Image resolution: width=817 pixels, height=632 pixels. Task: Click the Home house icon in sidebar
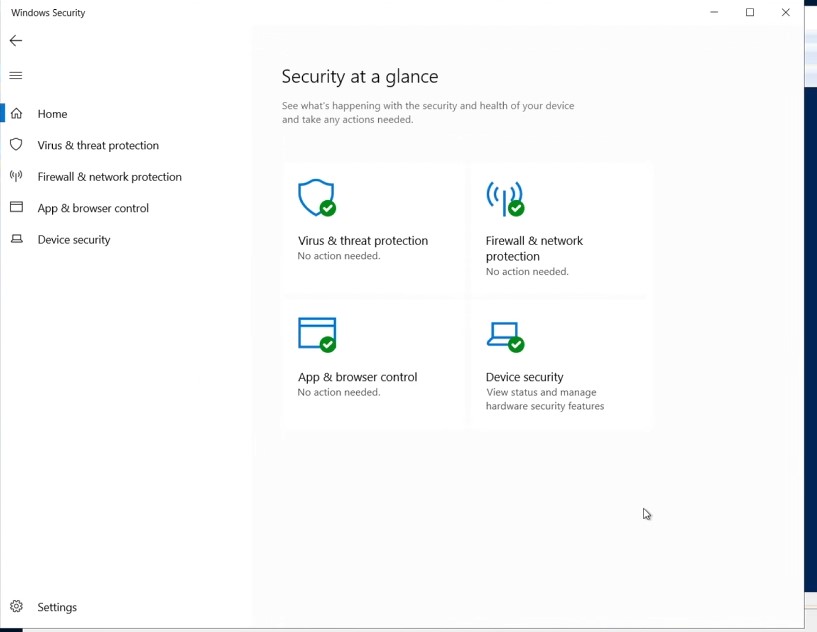(16, 113)
